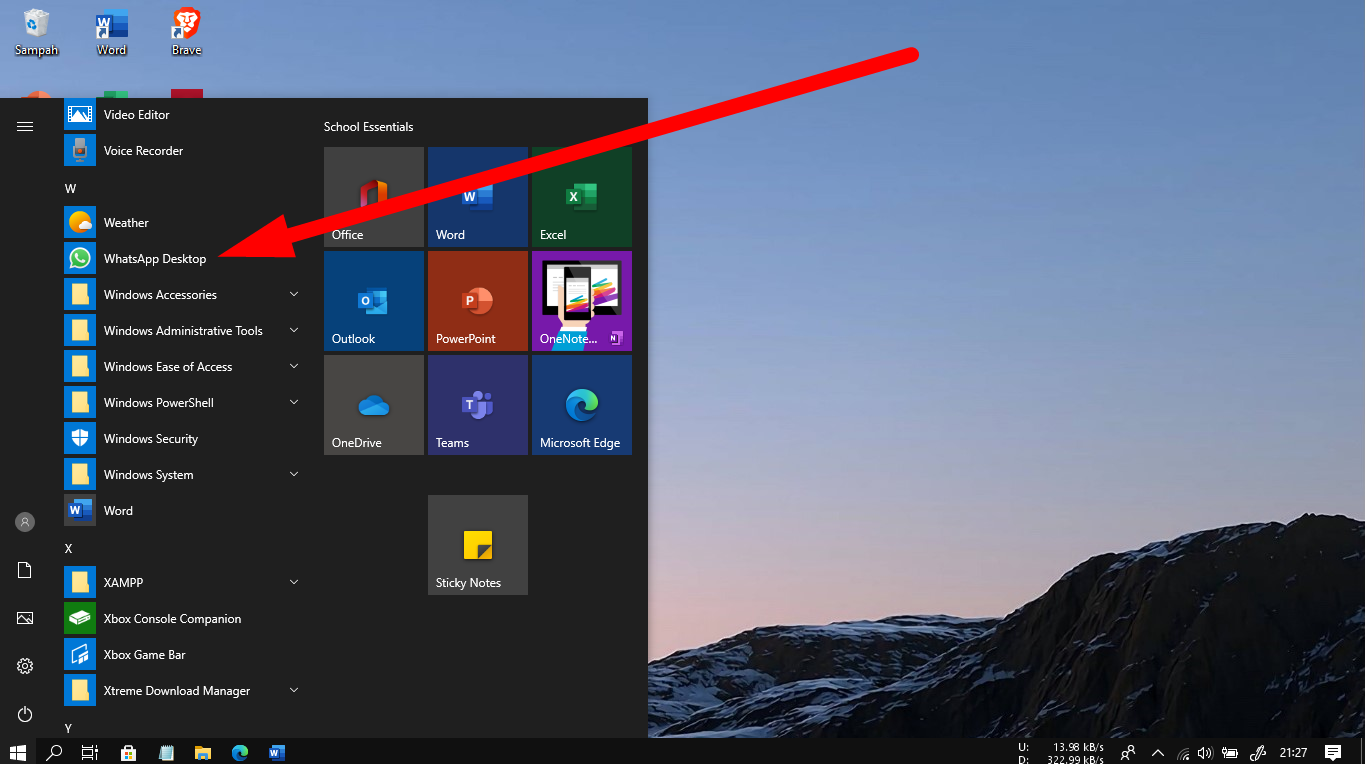1365x764 pixels.
Task: Open Pictures from the Start side rail
Action: [x=25, y=618]
